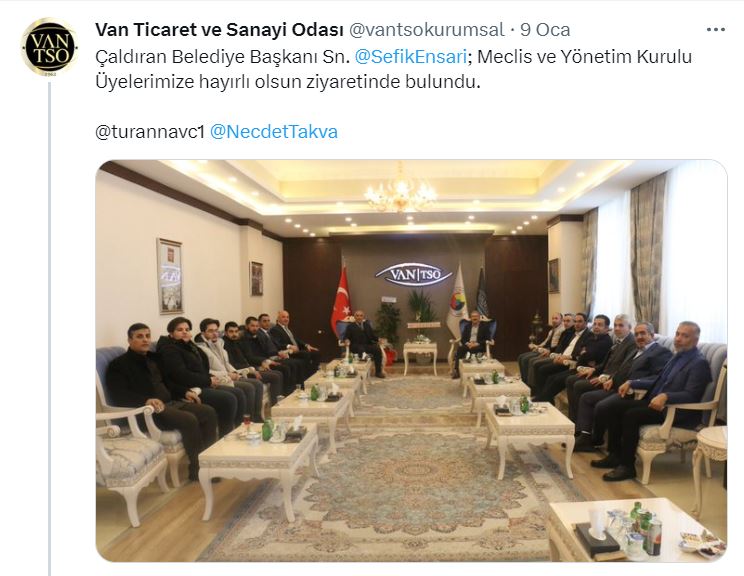The height and width of the screenshot is (576, 744).
Task: Open the tweet's 9 Oca timestamp
Action: click(x=545, y=30)
